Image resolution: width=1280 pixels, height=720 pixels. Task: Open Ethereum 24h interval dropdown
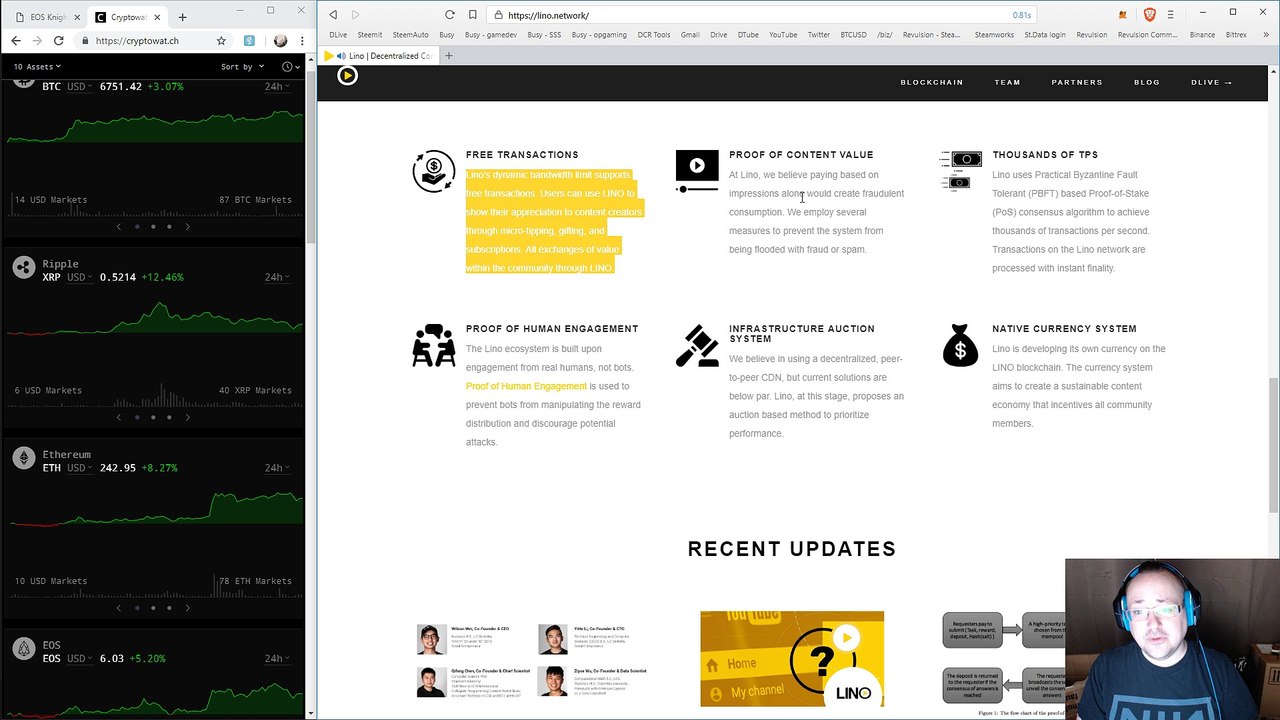(278, 468)
